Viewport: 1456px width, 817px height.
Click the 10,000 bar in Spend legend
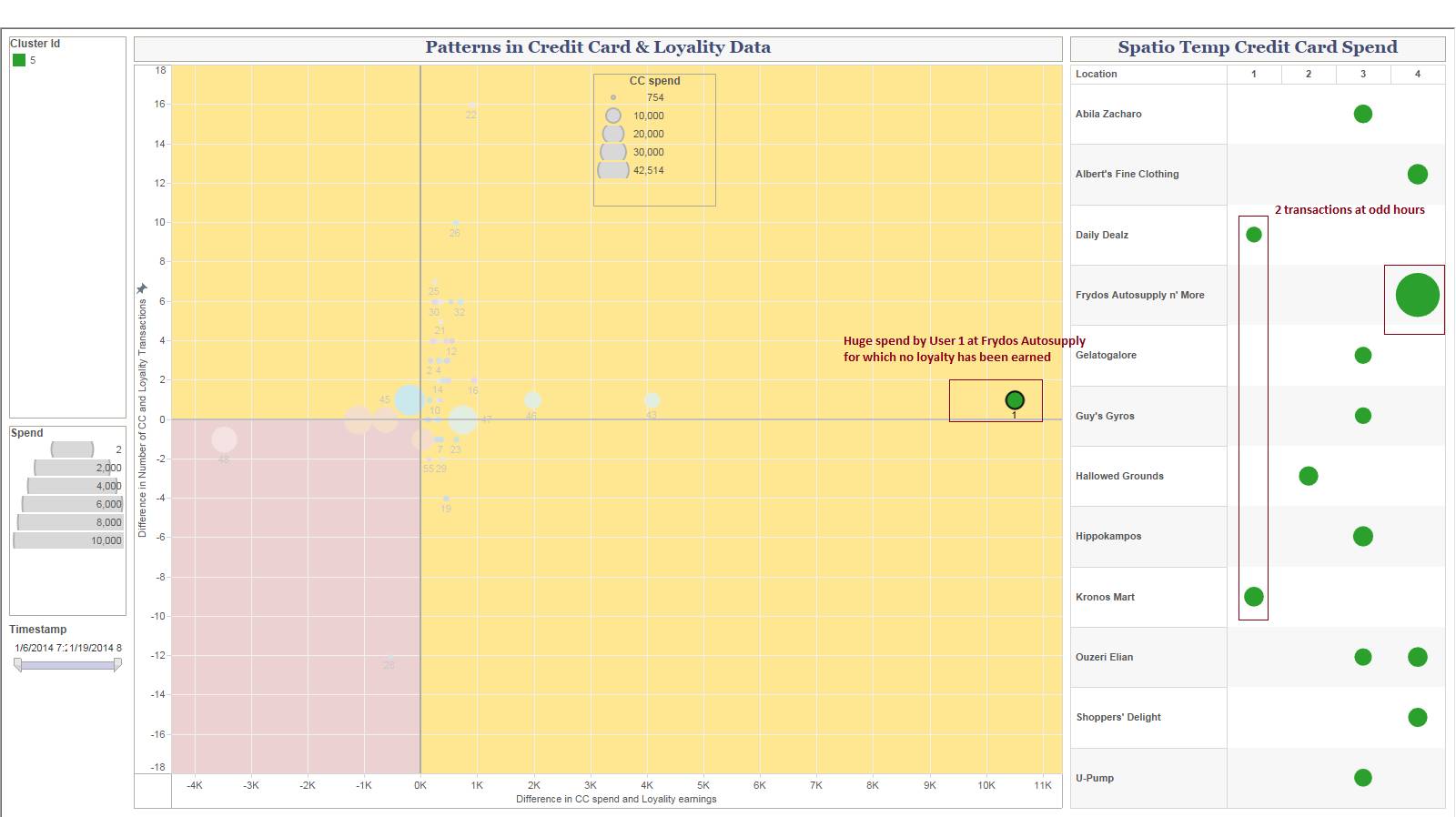pos(68,540)
